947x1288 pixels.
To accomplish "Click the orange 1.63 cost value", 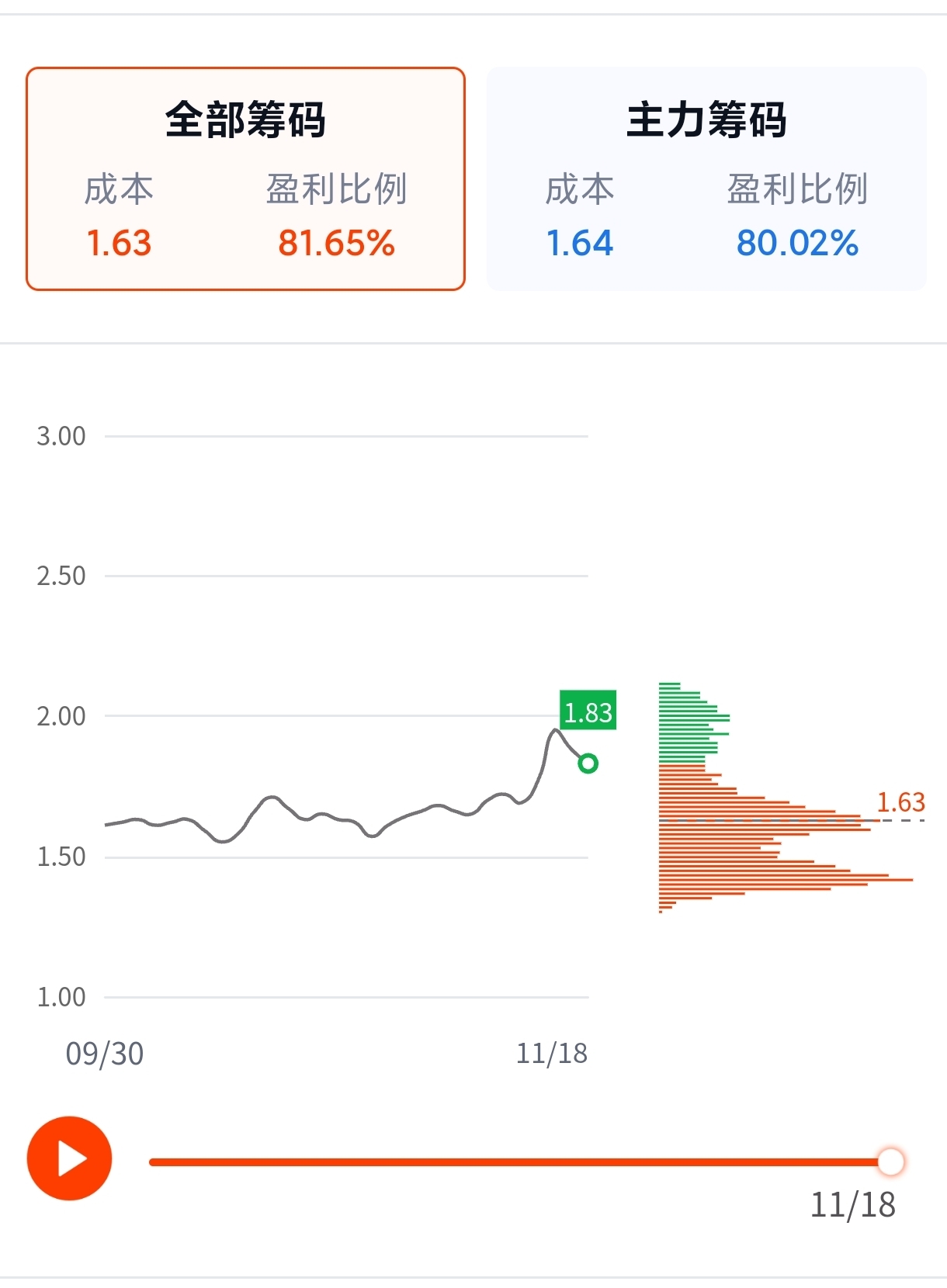I will (x=119, y=243).
